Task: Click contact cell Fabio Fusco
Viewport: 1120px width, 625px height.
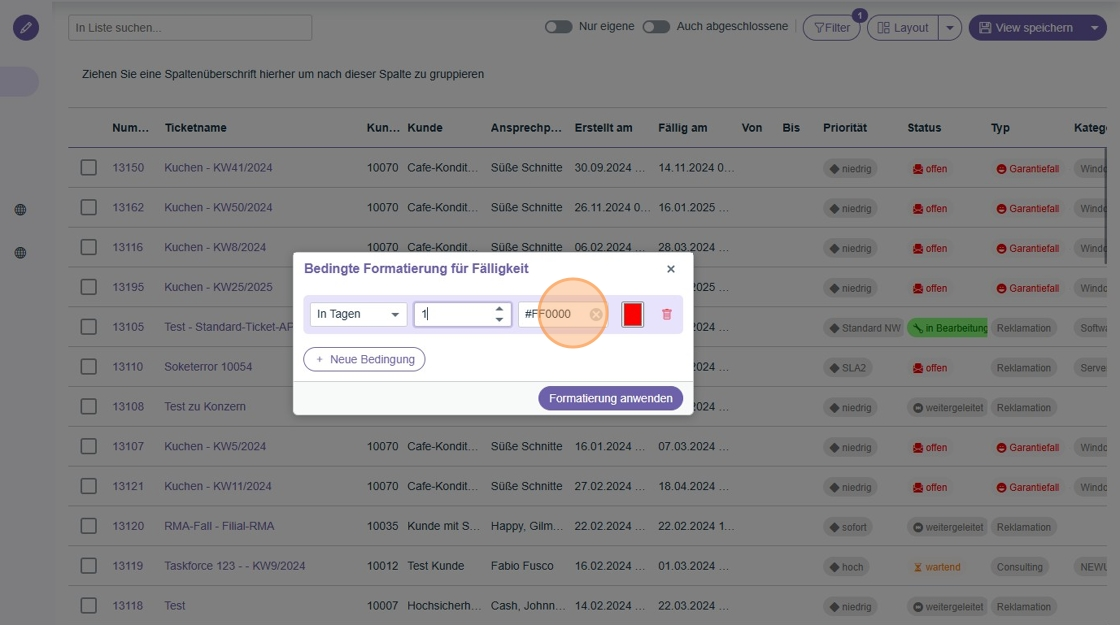Action: [522, 566]
